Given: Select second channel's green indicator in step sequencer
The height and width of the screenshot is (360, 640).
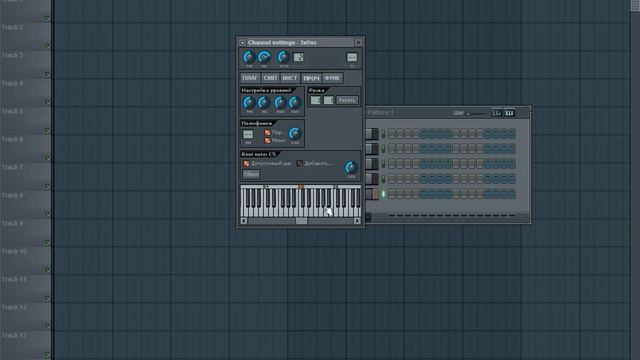Looking at the screenshot, I should (383, 149).
